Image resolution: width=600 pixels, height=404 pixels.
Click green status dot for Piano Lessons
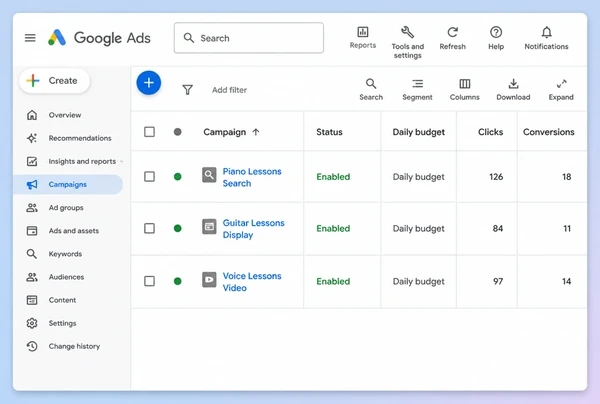pyautogui.click(x=178, y=177)
